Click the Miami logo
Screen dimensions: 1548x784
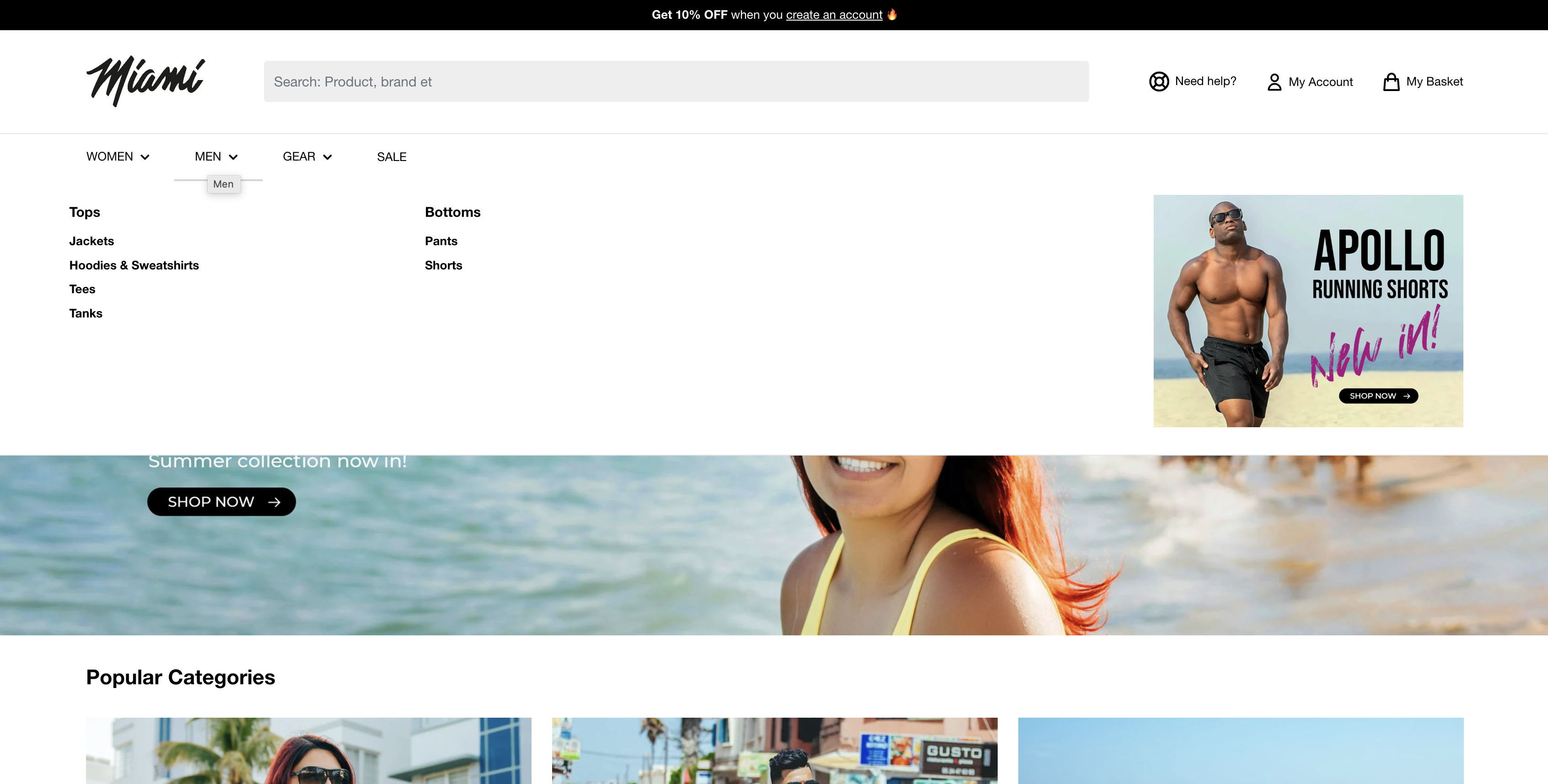click(145, 81)
